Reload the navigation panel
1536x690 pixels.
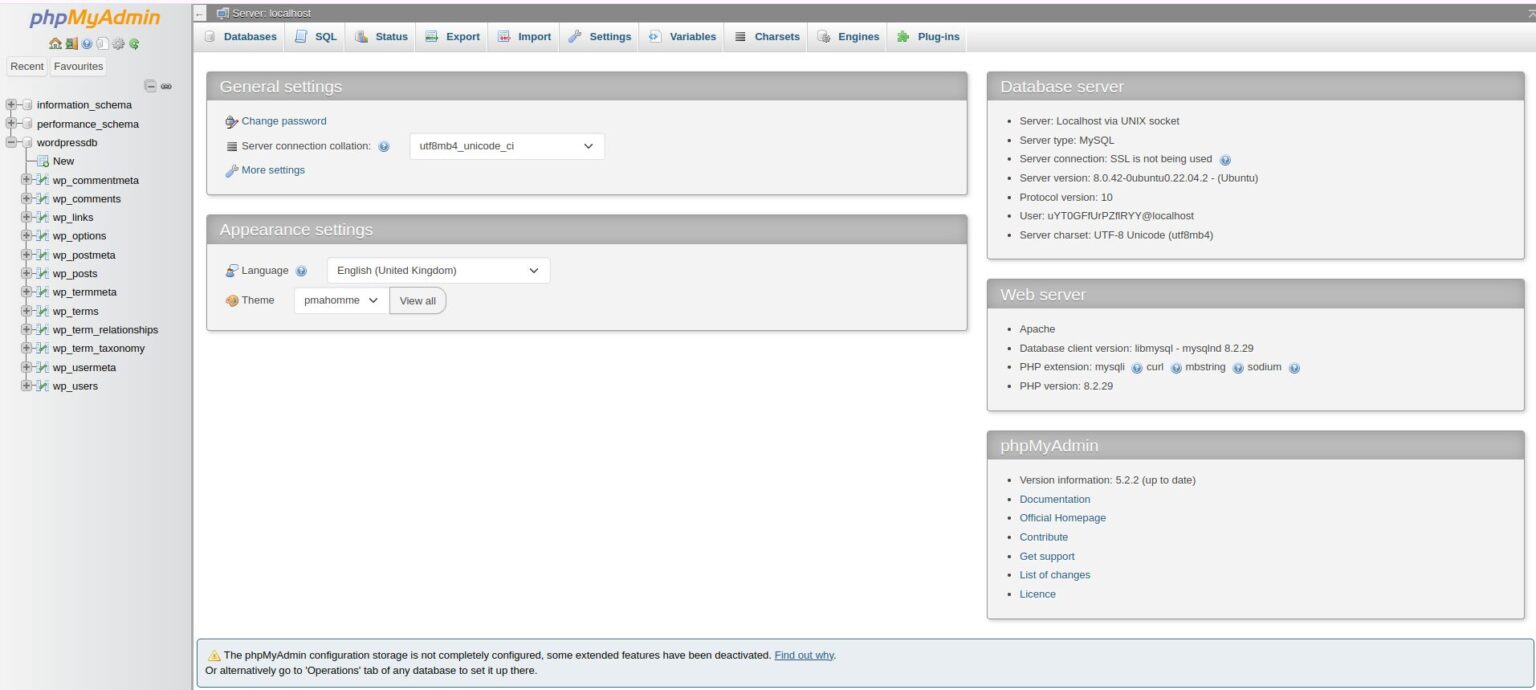135,43
